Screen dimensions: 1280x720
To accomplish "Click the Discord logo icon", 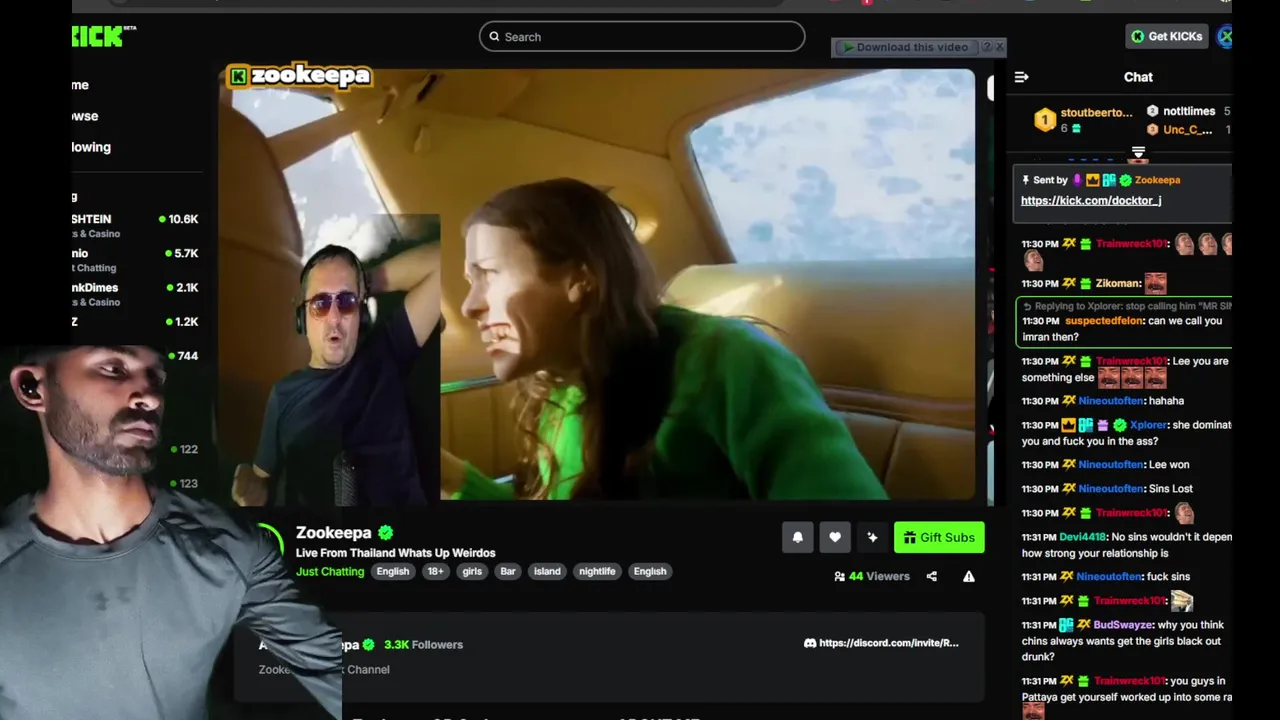I will [810, 643].
